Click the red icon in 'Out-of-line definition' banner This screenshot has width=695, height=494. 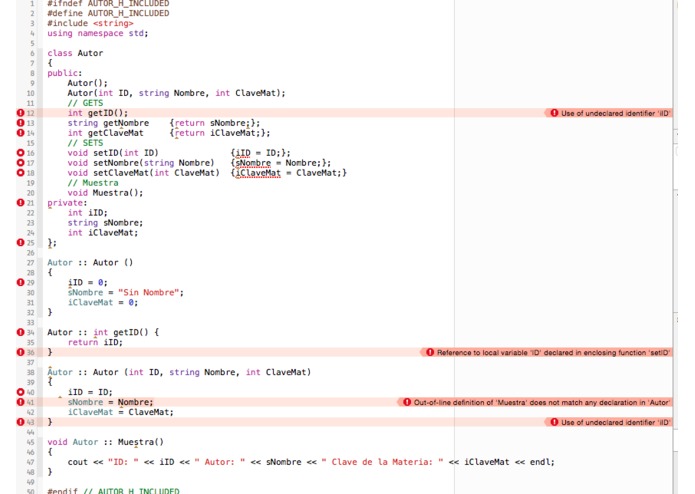coord(407,402)
